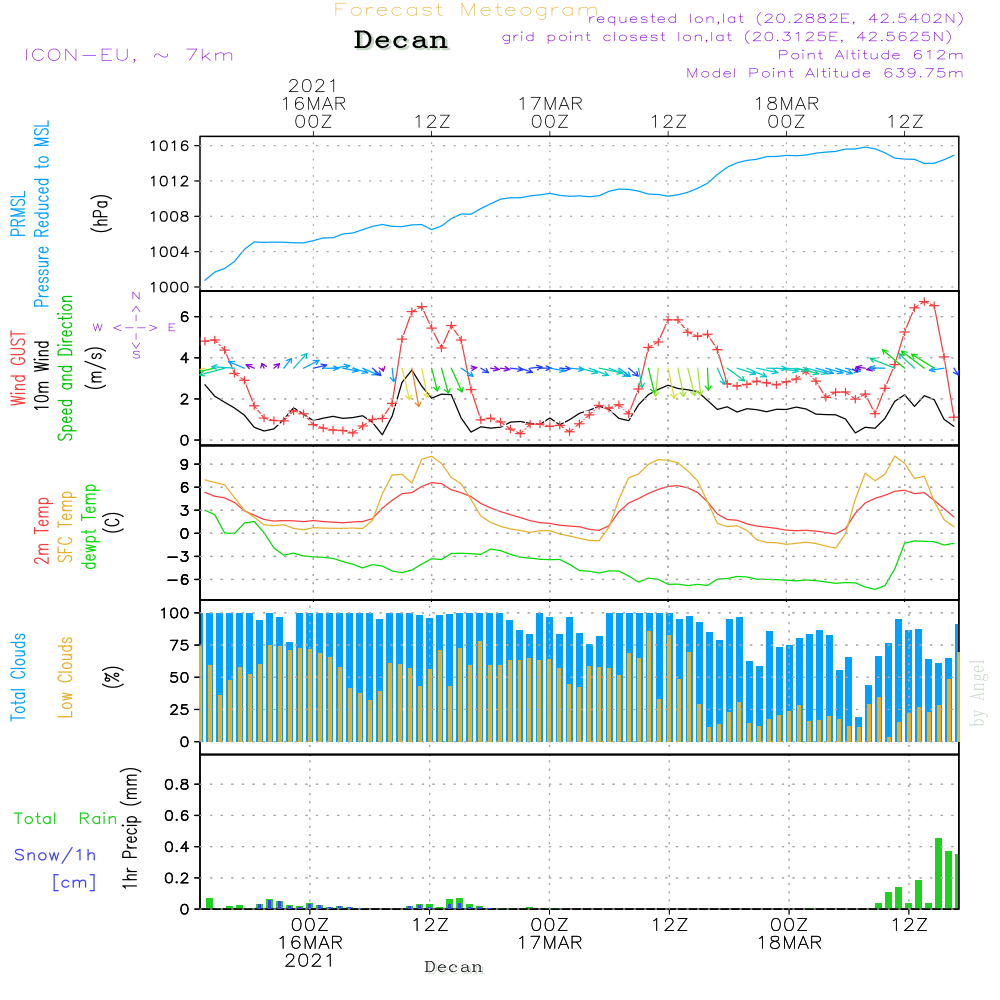Image resolution: width=1000 pixels, height=1000 pixels.
Task: Select the "(%)" cloud unit label
Action: tap(113, 677)
